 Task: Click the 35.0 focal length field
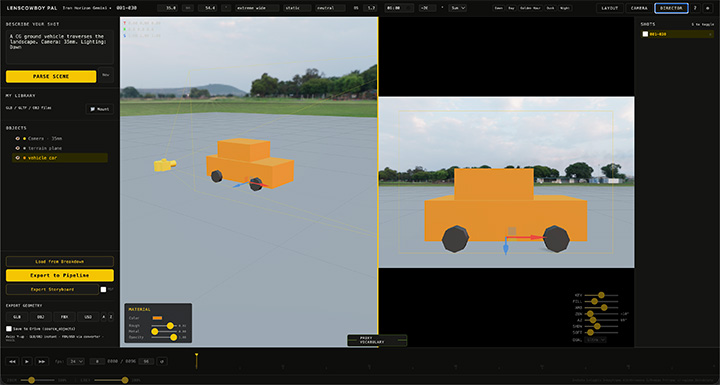pos(168,8)
